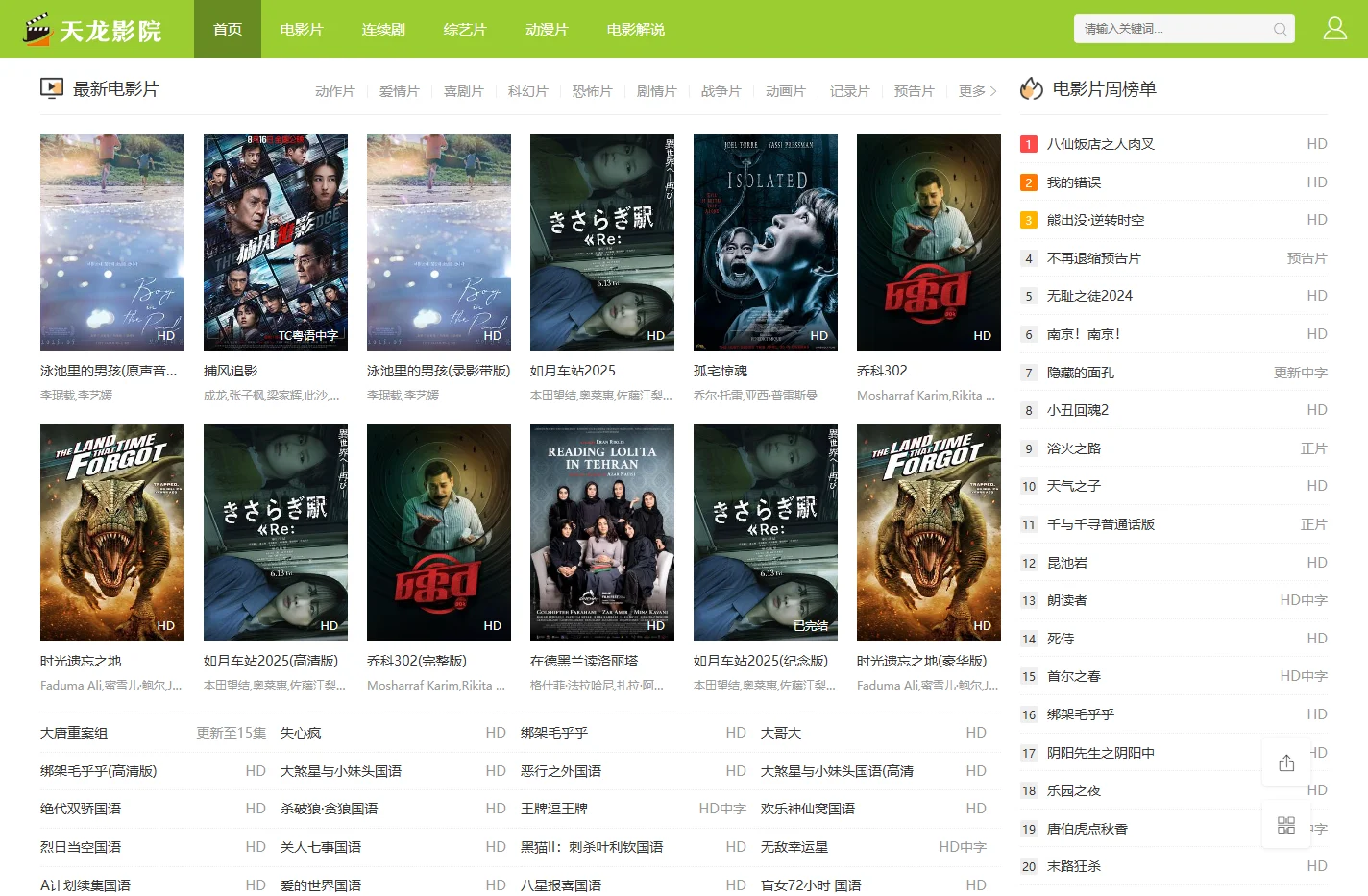The image size is (1368, 896).
Task: Filter by 动画片 category
Action: [x=786, y=91]
